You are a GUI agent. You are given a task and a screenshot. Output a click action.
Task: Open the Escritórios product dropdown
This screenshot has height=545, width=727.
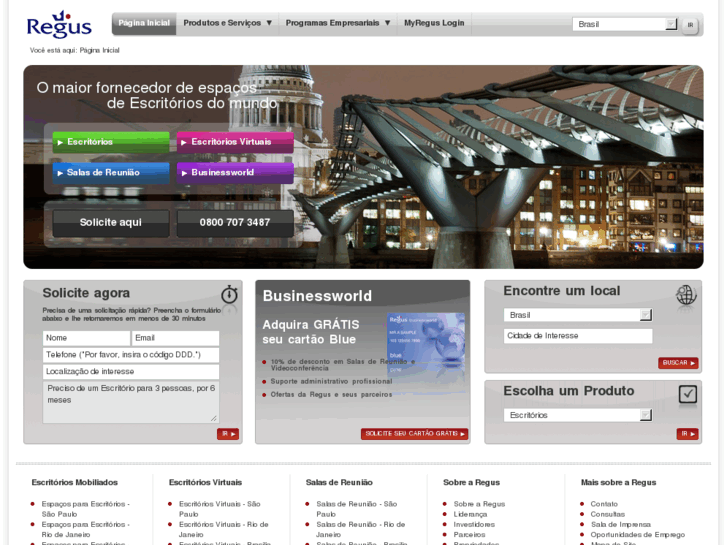click(578, 415)
